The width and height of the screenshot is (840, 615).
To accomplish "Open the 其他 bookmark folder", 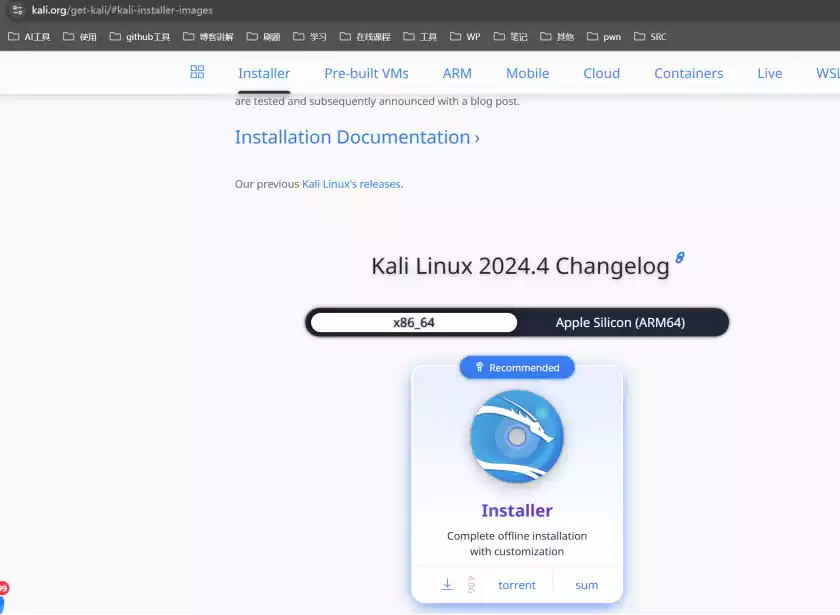I will (x=557, y=36).
